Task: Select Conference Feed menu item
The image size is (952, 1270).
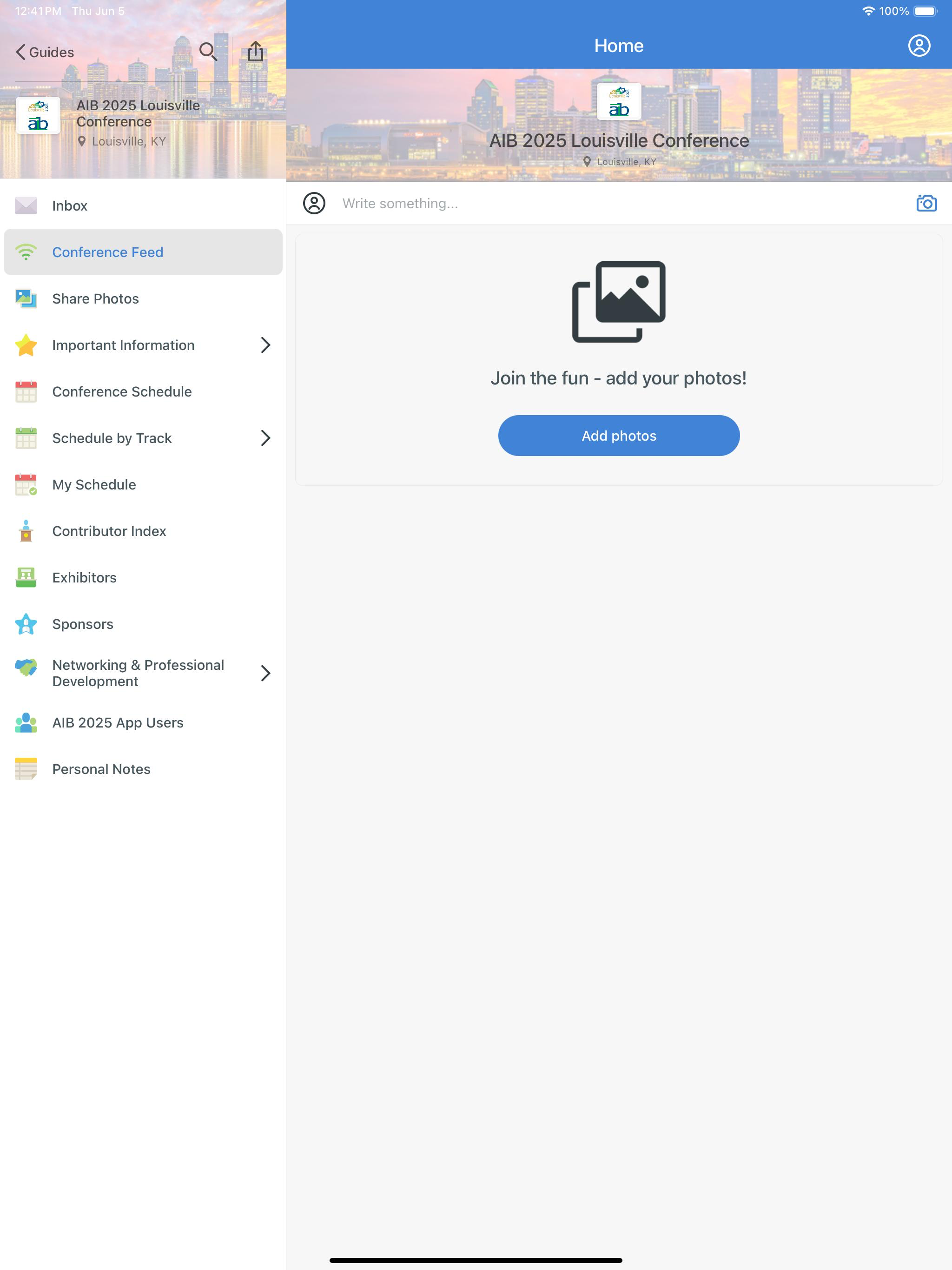Action: coord(143,252)
